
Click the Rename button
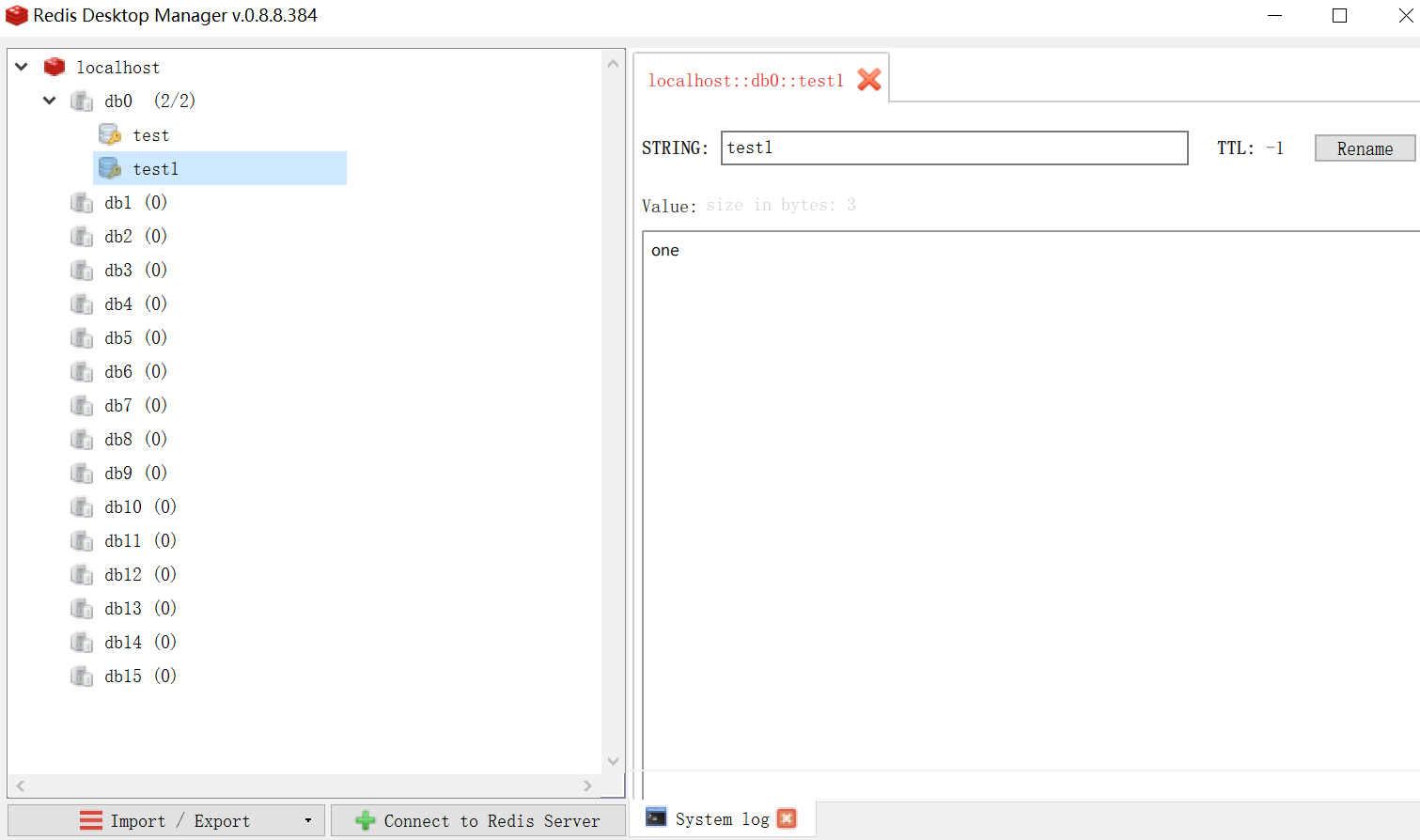point(1365,148)
